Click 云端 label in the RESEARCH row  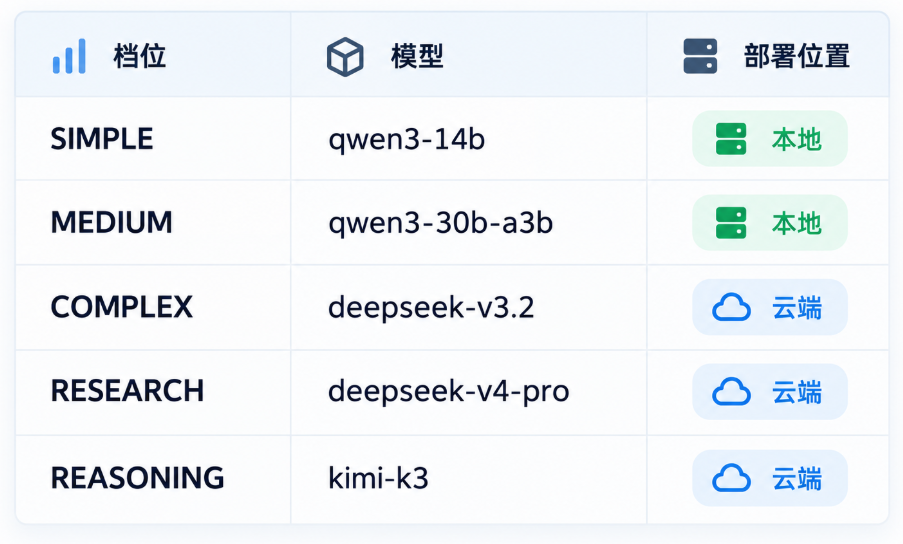click(796, 393)
